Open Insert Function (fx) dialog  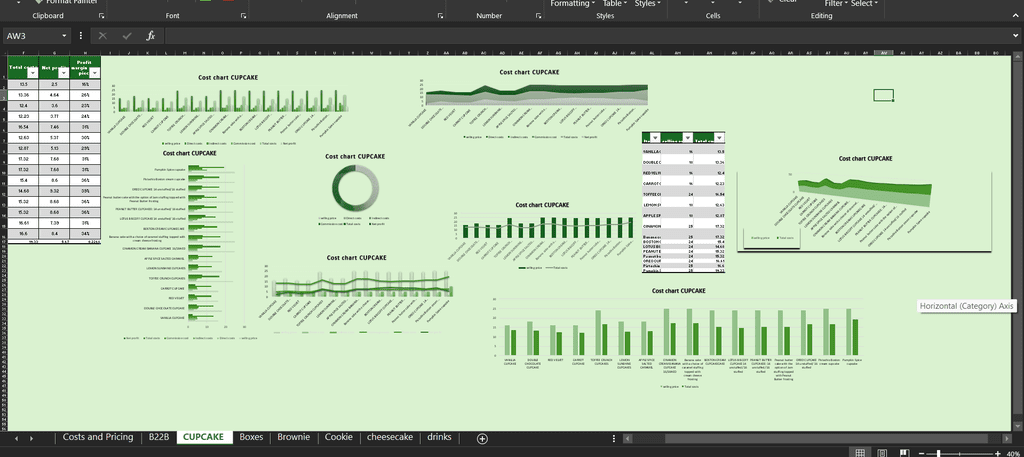pos(150,36)
